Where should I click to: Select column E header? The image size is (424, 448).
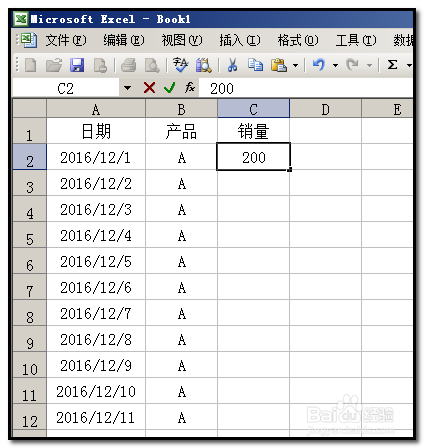(x=387, y=109)
